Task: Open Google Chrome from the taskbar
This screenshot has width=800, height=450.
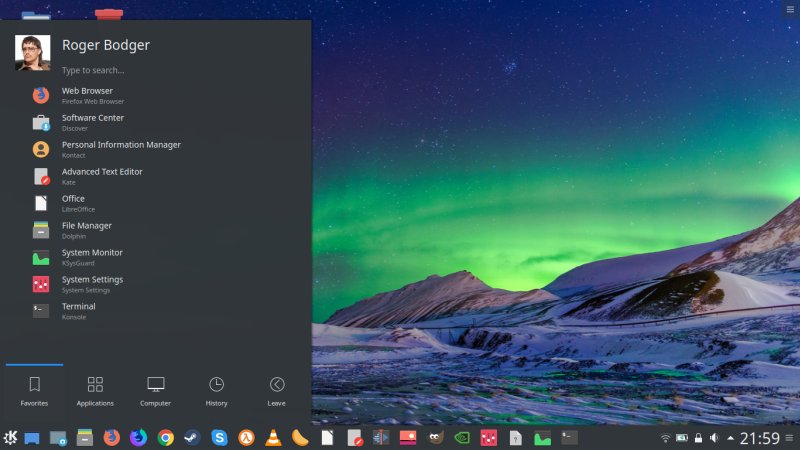Action: 165,437
